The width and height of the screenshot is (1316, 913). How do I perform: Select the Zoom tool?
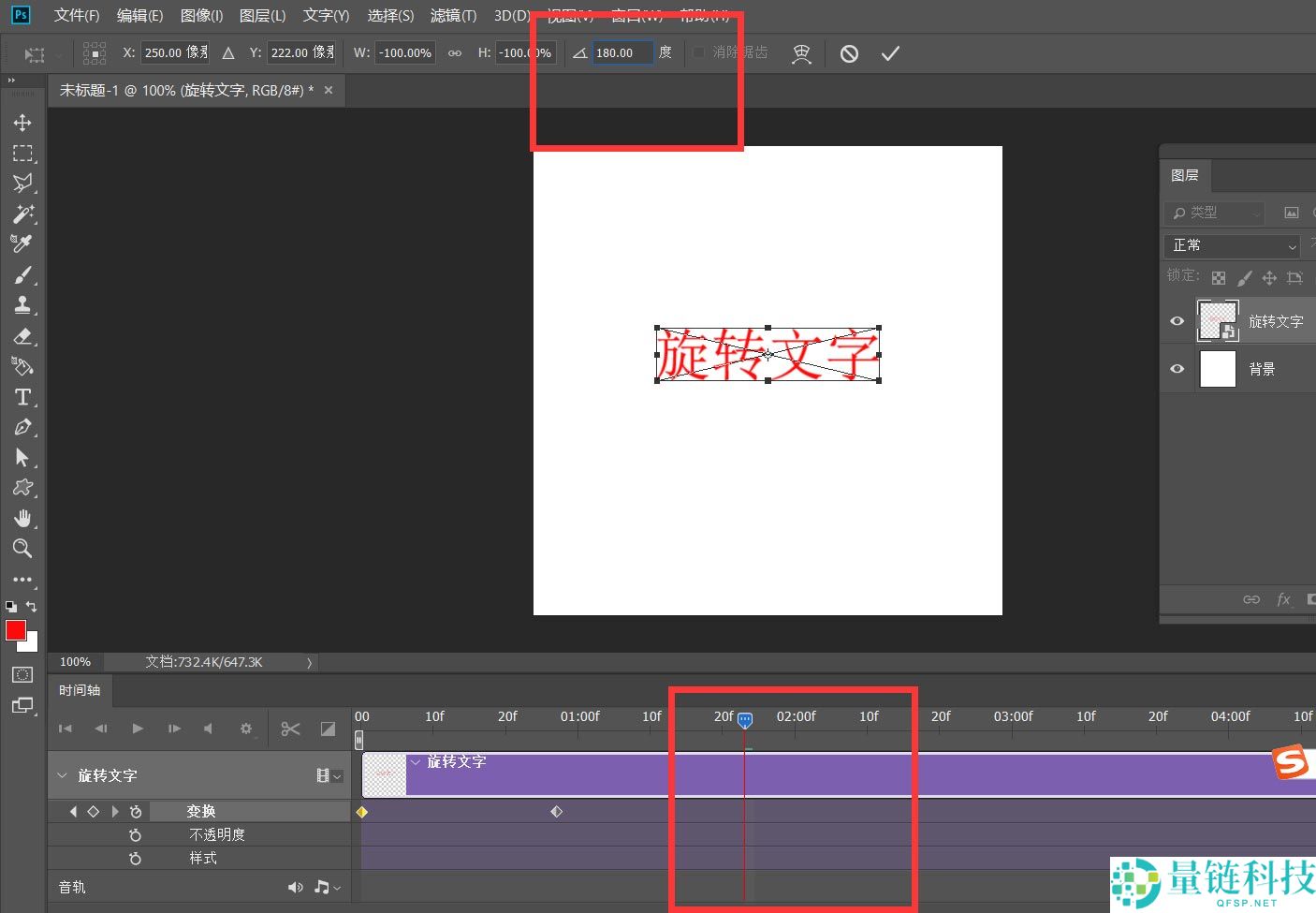[x=22, y=548]
